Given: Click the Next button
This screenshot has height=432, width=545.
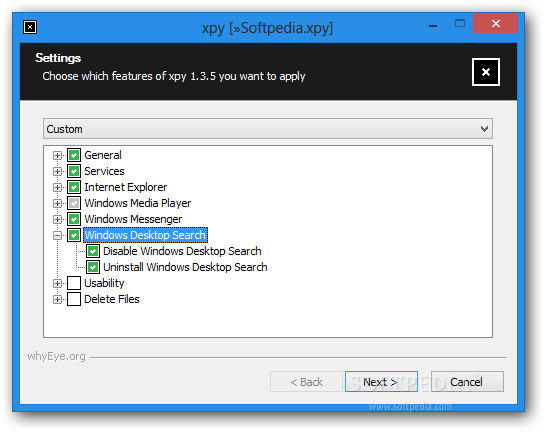Looking at the screenshot, I should (x=381, y=382).
